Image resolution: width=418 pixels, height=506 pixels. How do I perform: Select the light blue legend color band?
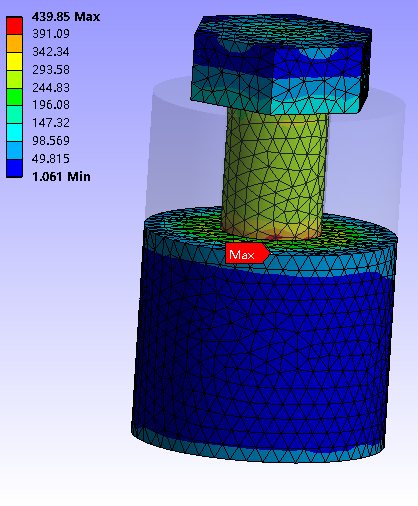tap(14, 150)
